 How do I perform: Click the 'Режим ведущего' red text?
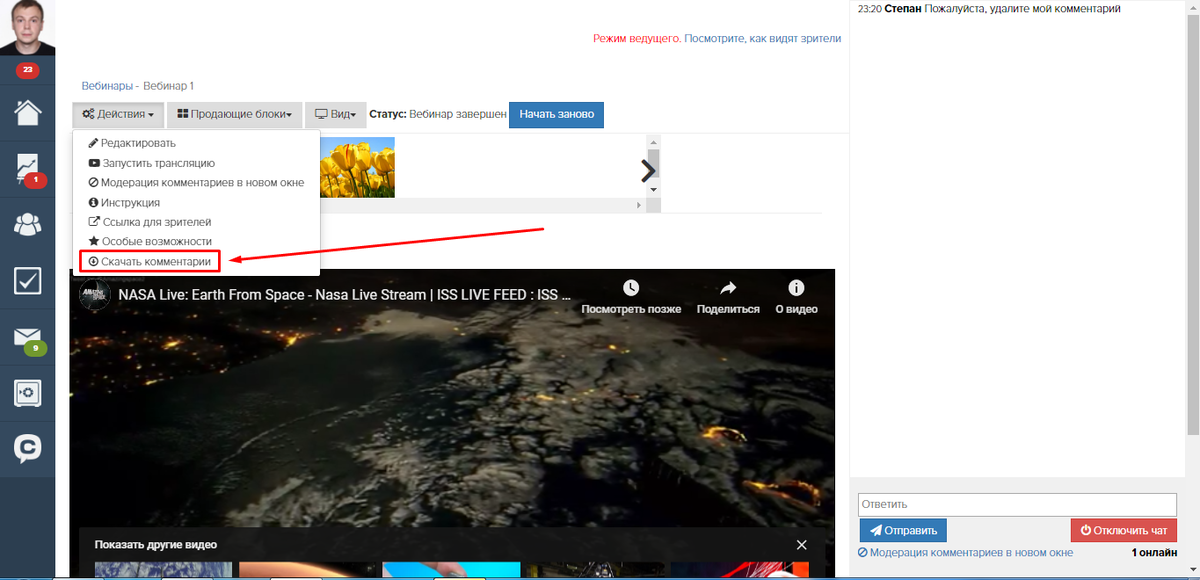click(x=637, y=38)
